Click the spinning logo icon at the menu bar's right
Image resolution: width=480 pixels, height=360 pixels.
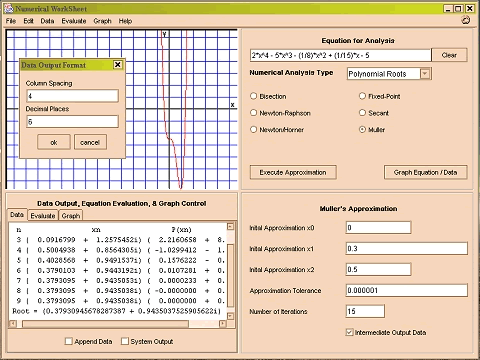(x=465, y=20)
